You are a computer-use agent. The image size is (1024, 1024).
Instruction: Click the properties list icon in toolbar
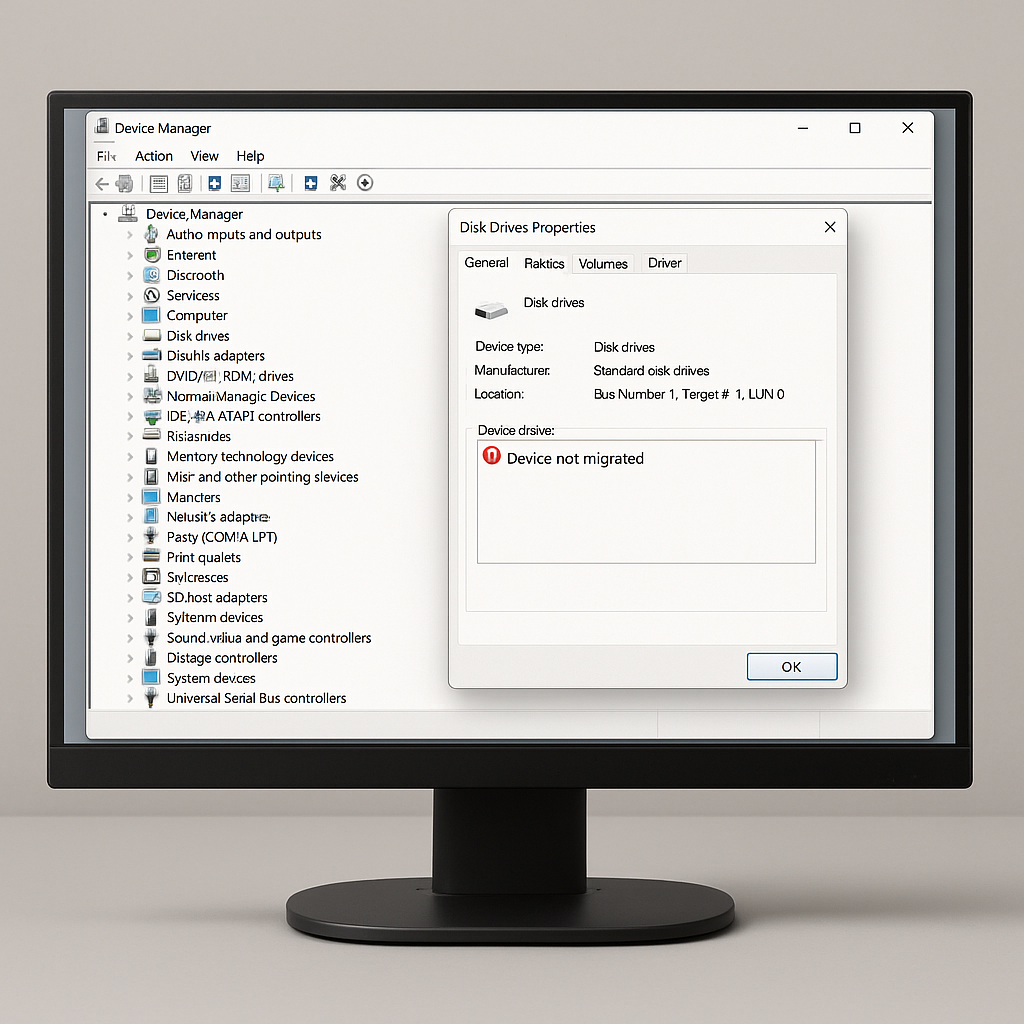click(x=159, y=184)
